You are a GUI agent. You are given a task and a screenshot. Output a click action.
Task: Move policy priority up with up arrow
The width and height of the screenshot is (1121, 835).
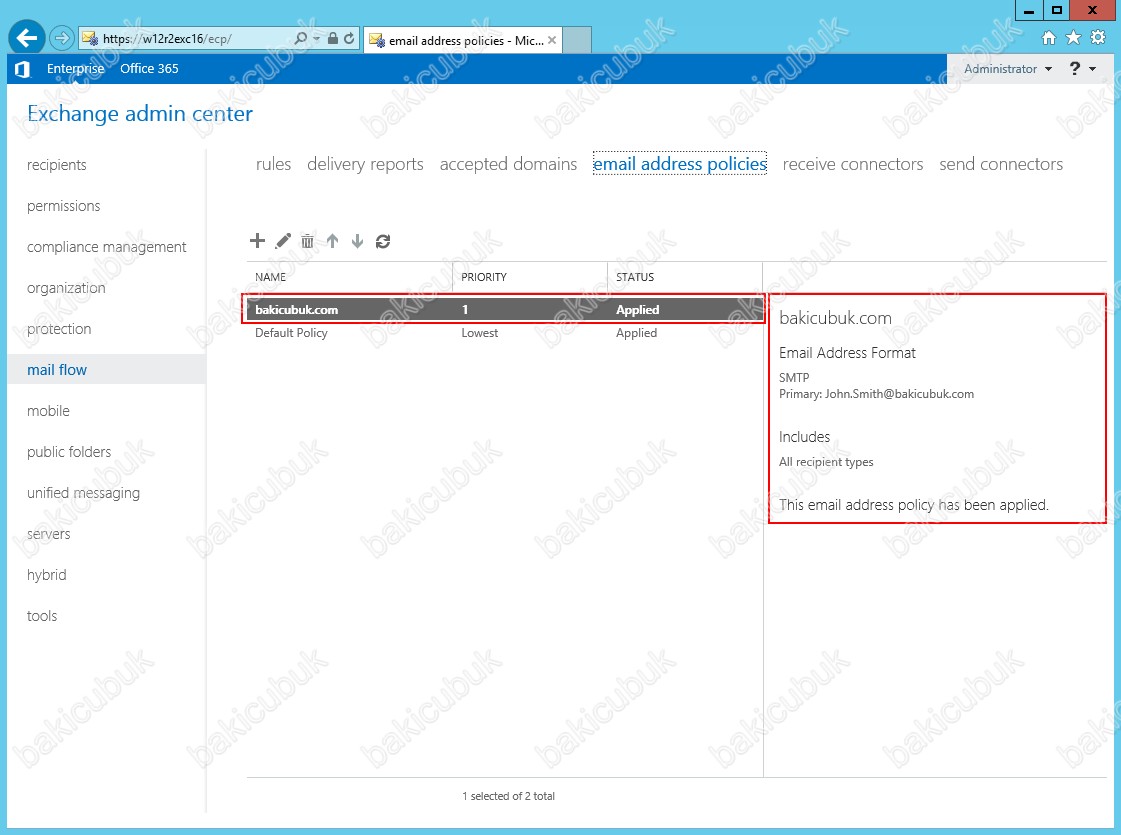[332, 241]
